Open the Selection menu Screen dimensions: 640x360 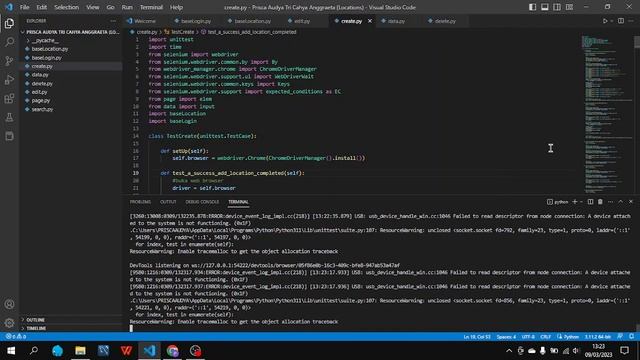pos(66,7)
